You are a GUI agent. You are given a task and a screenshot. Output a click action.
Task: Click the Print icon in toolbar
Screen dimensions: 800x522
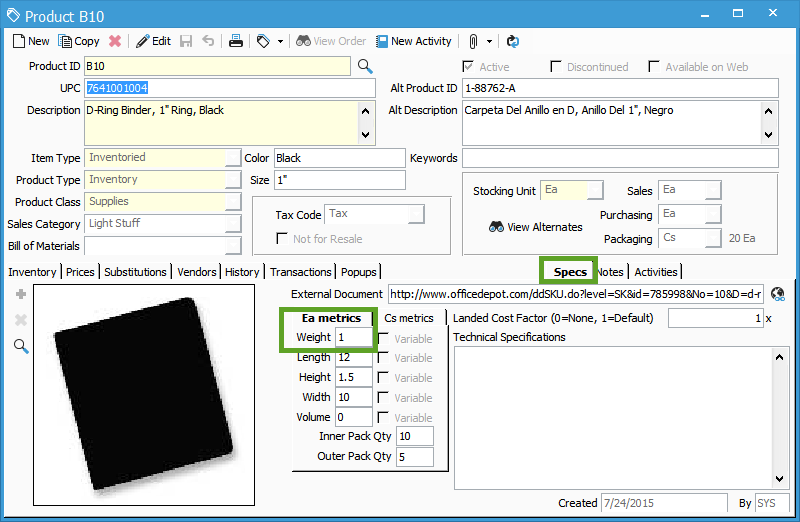236,41
